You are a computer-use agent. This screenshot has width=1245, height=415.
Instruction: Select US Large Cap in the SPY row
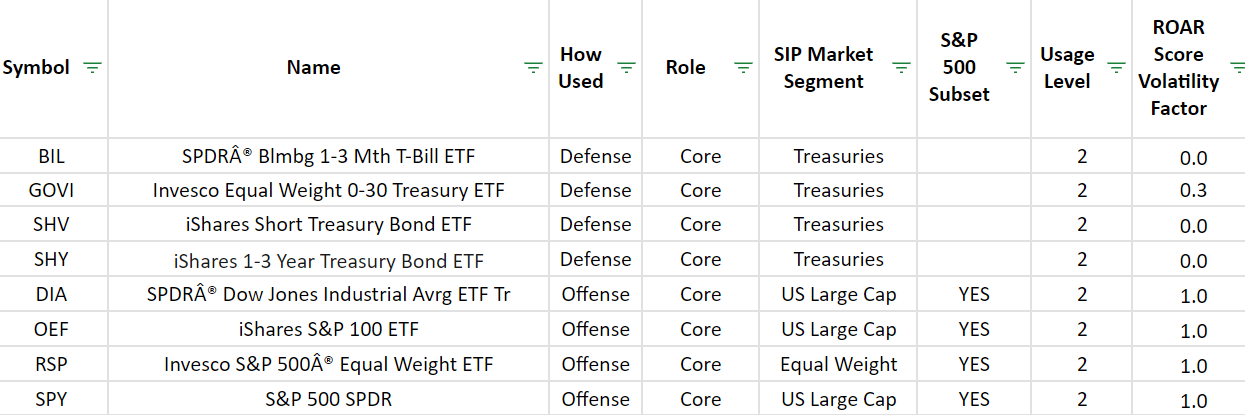click(x=839, y=399)
